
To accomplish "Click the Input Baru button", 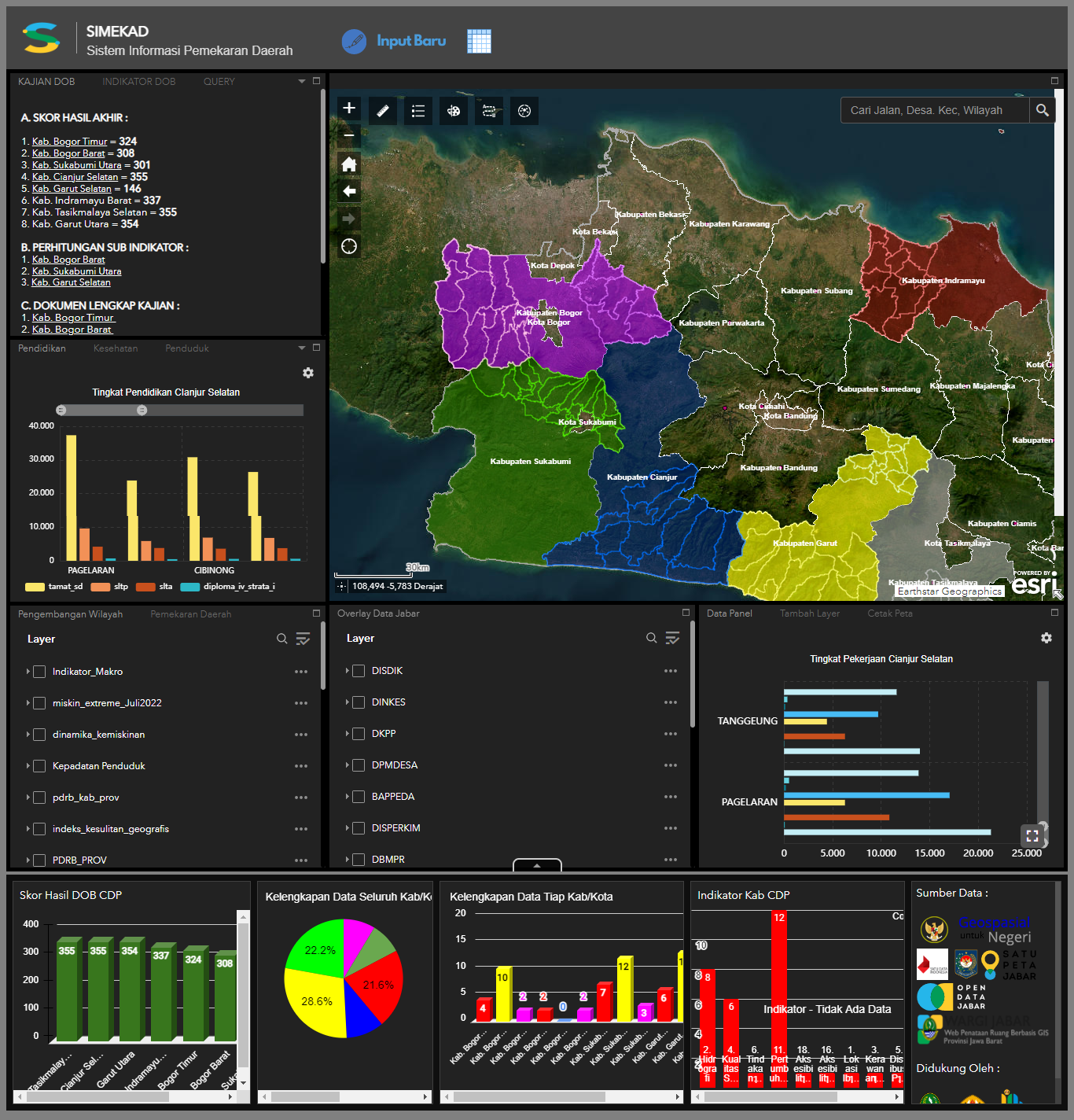I will 410,41.
